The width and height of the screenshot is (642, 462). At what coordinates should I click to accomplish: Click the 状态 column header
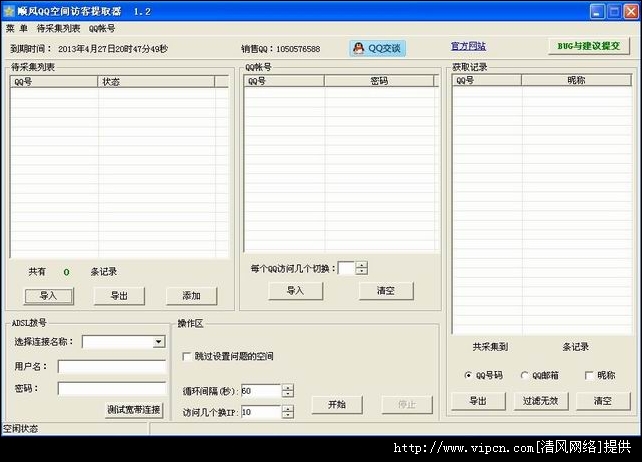tap(156, 82)
